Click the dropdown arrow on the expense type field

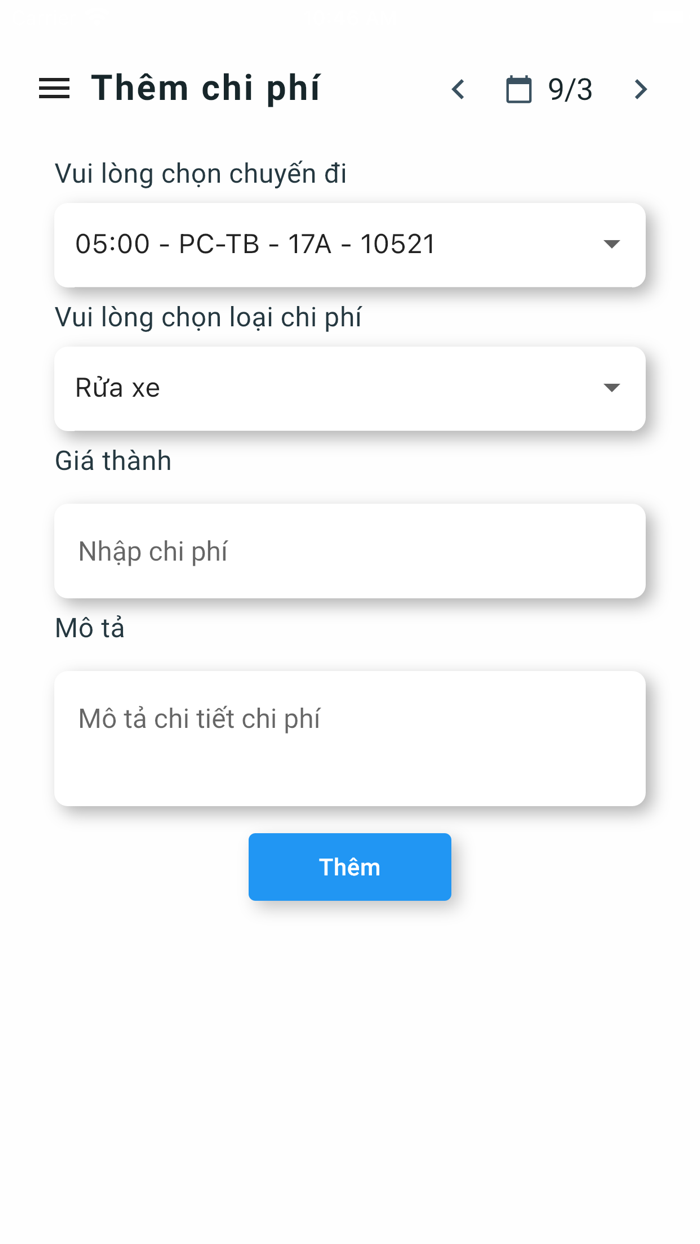click(611, 388)
